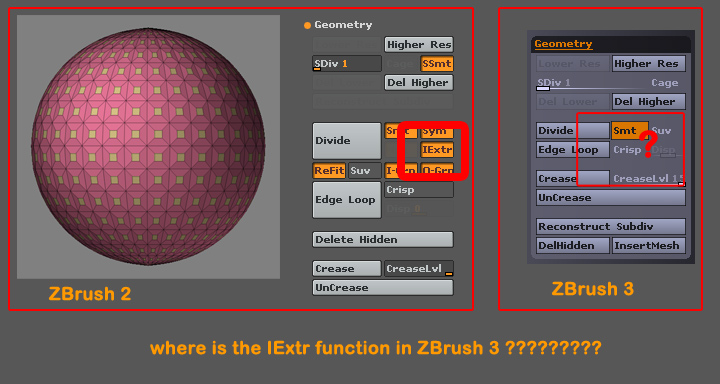Click greyed Del Lower in ZBrush 3 panel
Screen dimensions: 720x384
point(573,102)
